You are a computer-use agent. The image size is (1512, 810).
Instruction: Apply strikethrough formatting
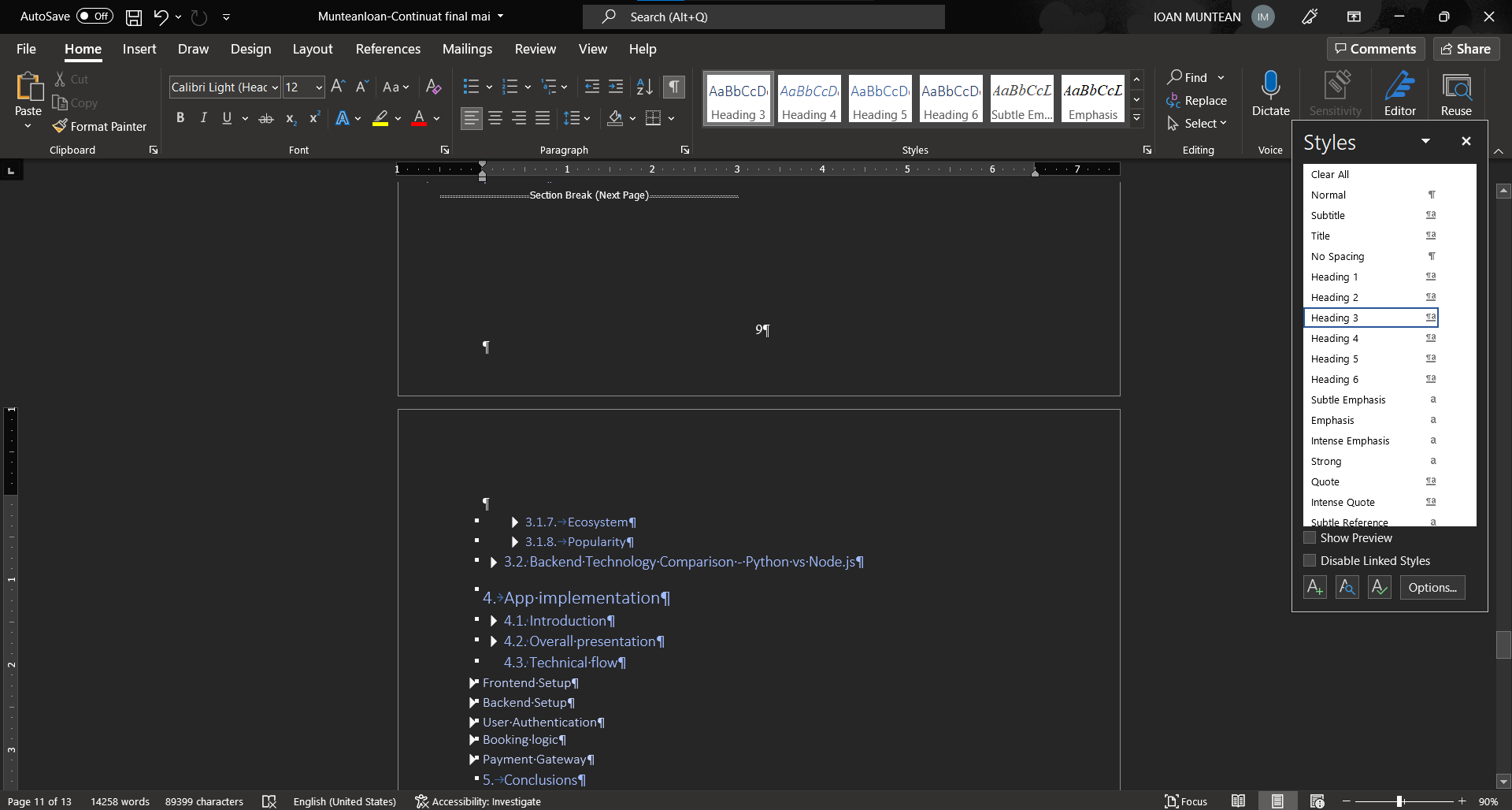pos(266,118)
